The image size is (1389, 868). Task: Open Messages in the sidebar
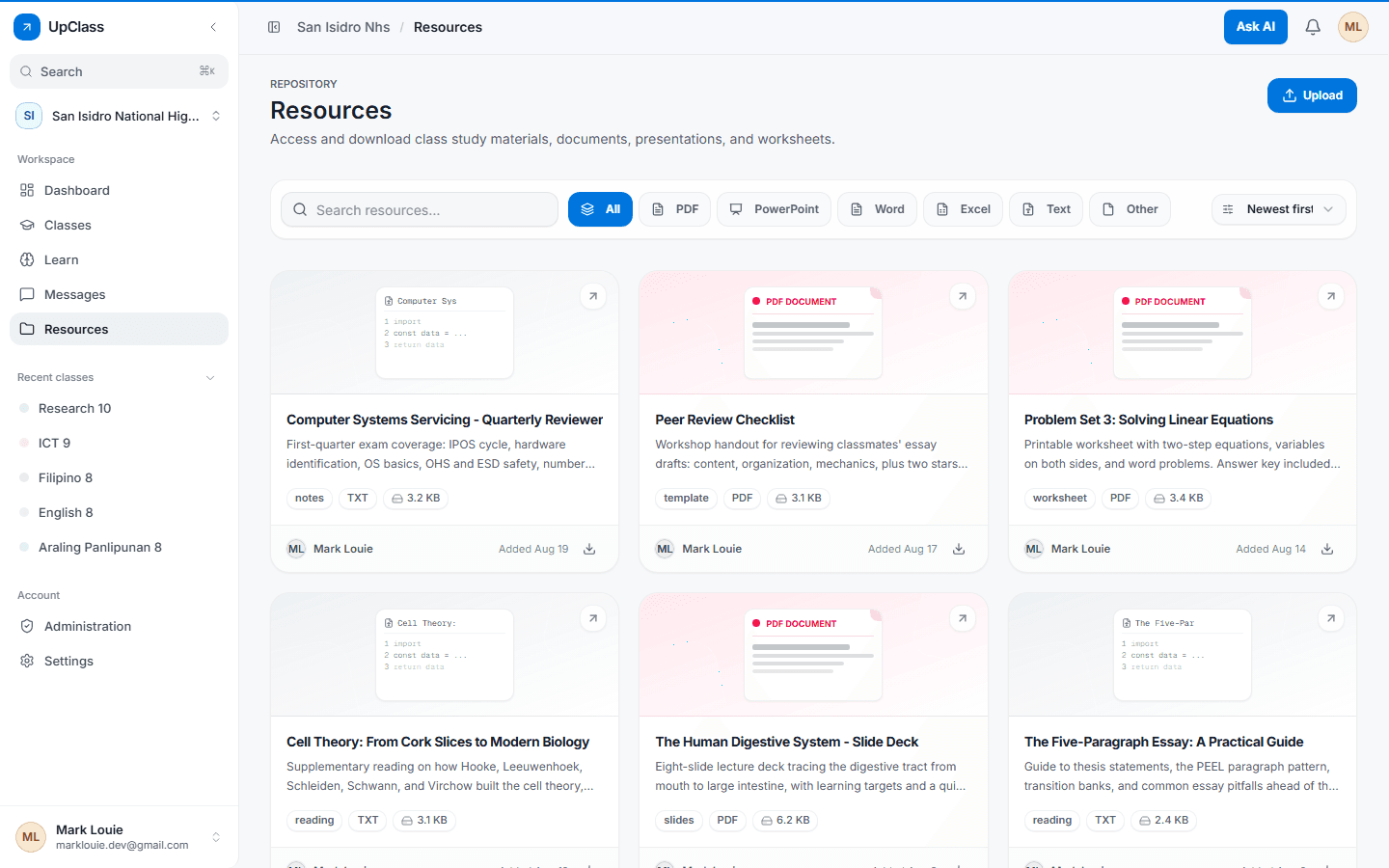(119, 294)
